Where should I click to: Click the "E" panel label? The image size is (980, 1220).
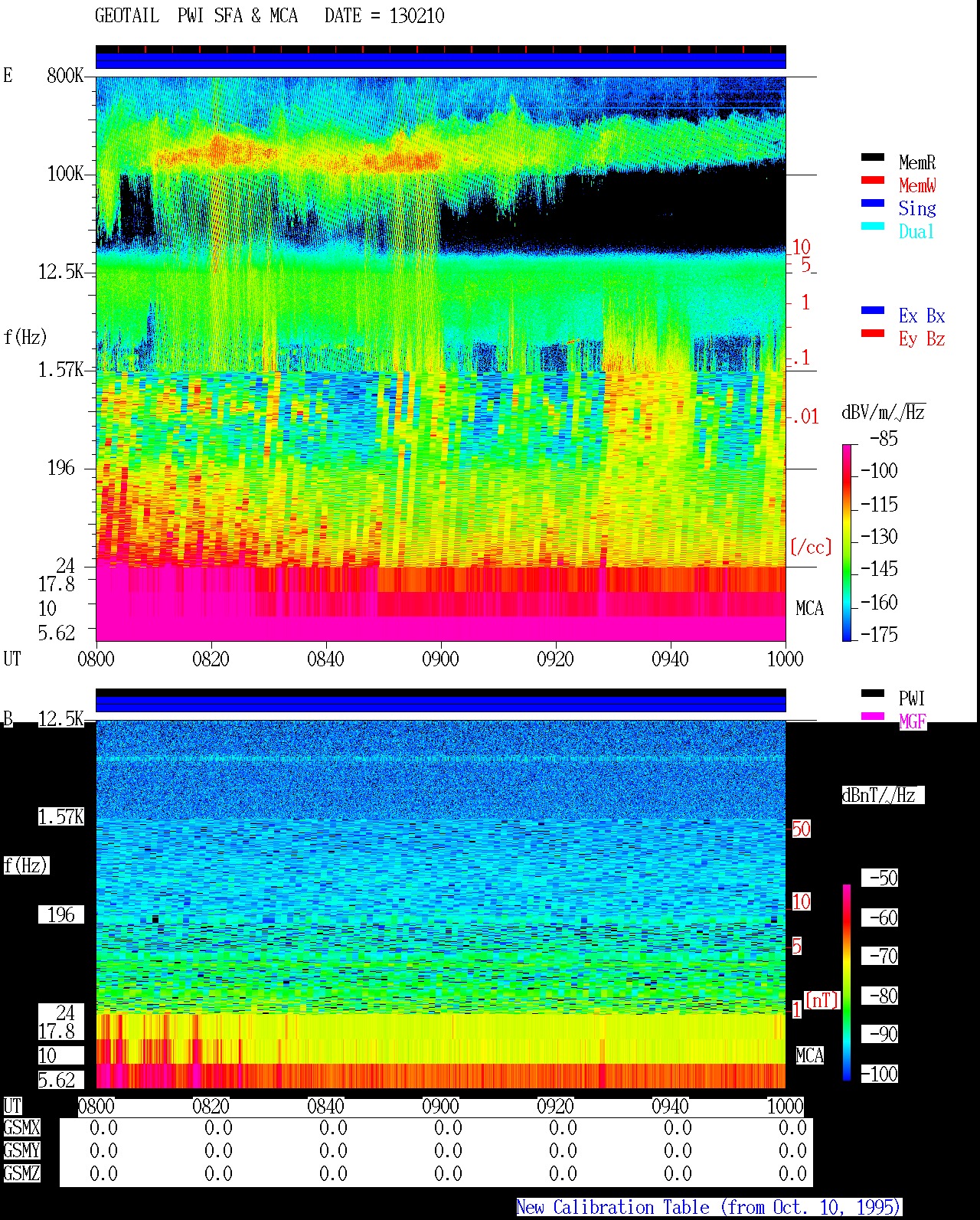click(x=8, y=75)
